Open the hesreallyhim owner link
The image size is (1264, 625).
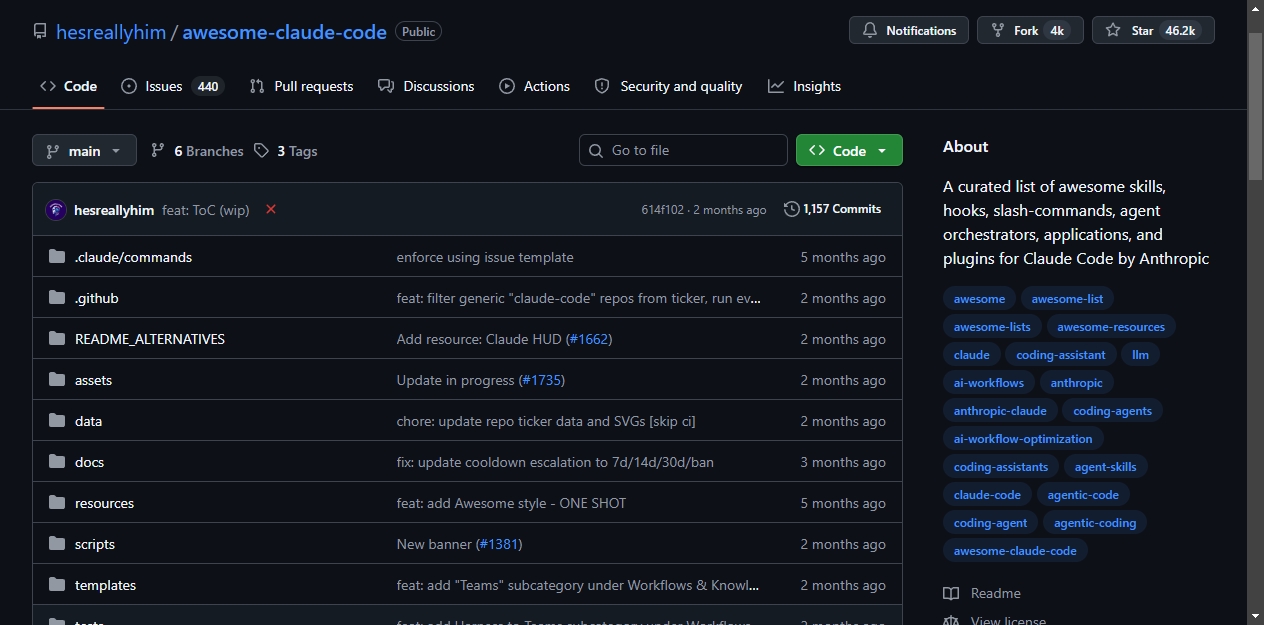[111, 32]
